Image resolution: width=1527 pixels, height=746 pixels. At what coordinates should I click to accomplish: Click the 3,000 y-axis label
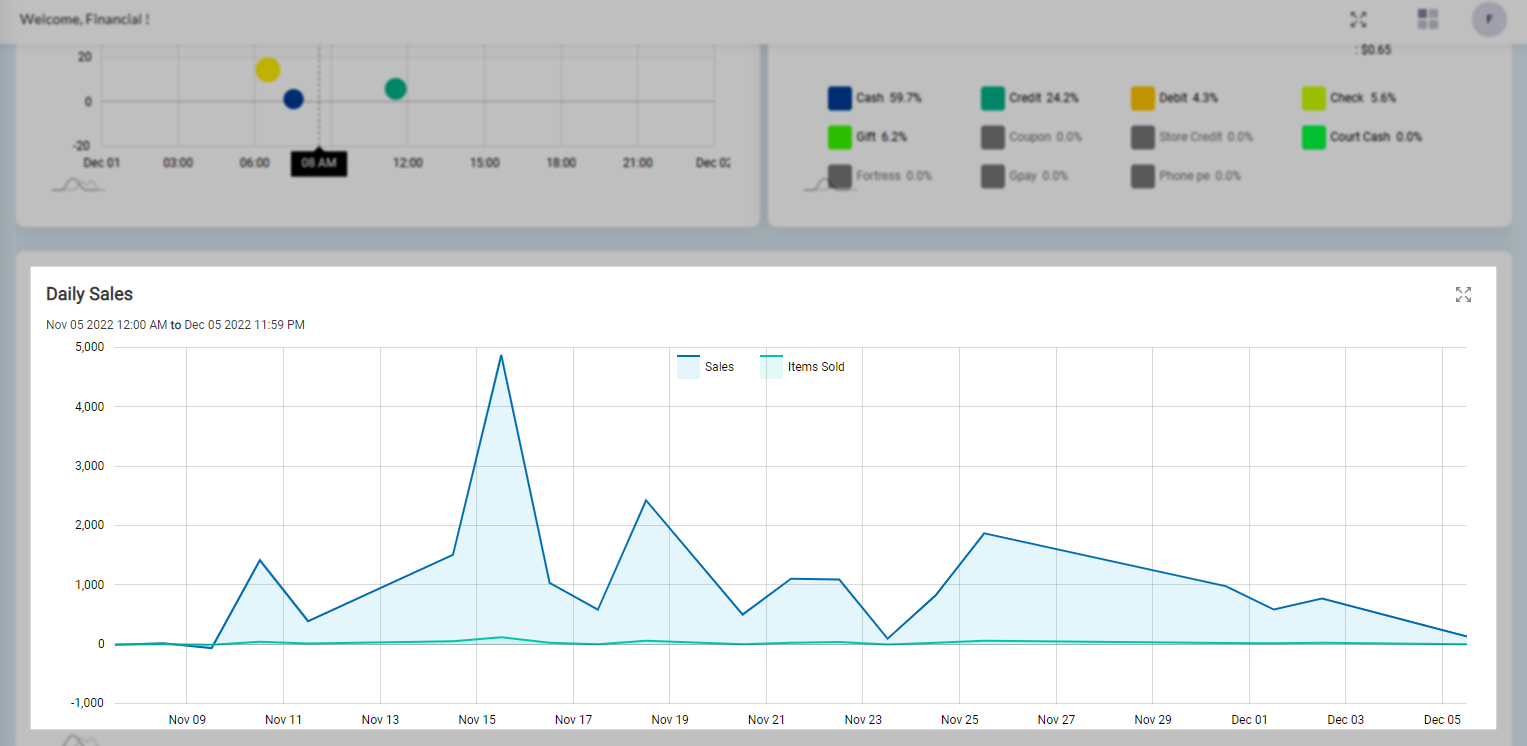tap(88, 466)
